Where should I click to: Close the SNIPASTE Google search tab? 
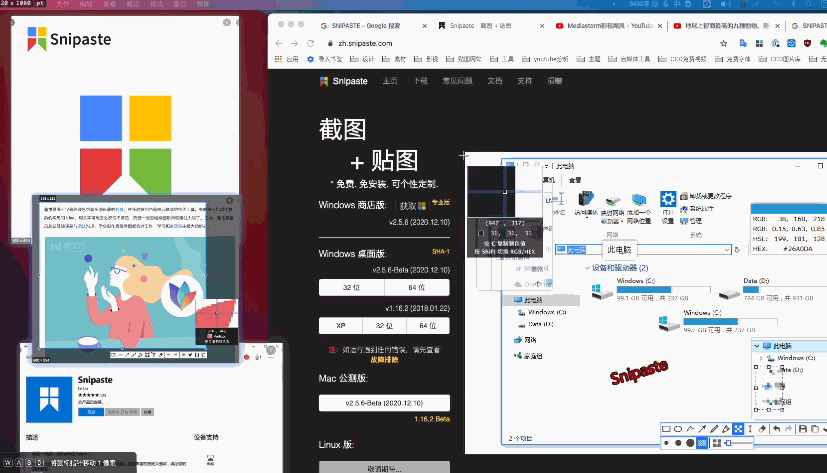tap(425, 25)
